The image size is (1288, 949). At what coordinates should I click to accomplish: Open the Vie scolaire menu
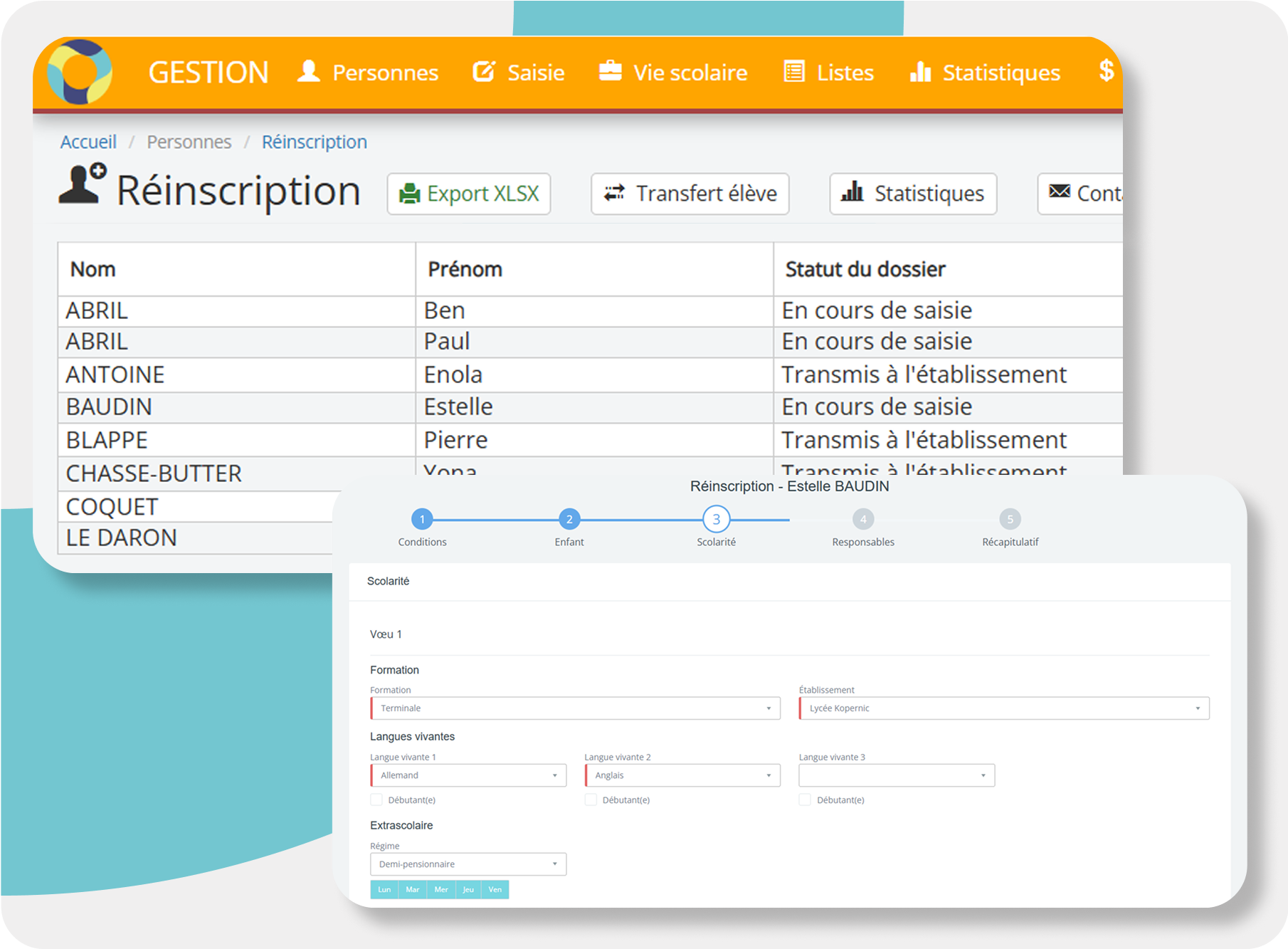(x=673, y=72)
